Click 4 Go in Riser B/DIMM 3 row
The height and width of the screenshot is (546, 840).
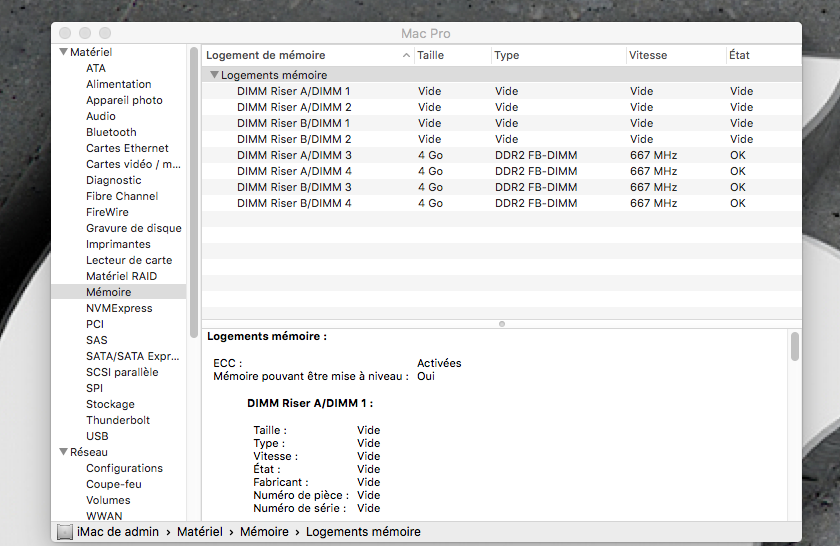pyautogui.click(x=430, y=188)
